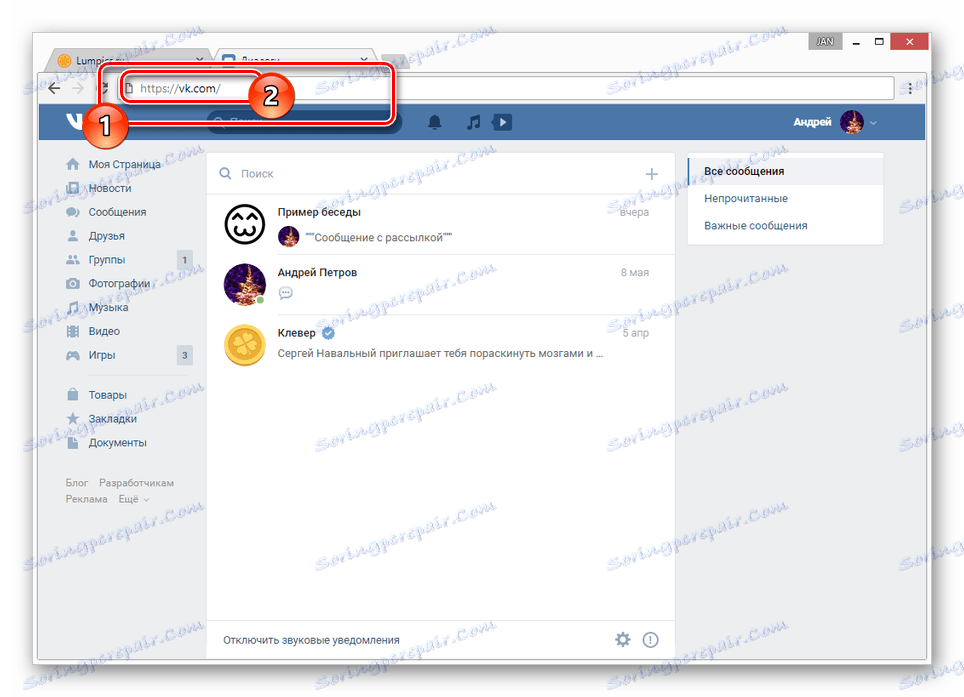The height and width of the screenshot is (697, 964).
Task: Open the Товары sidebar link
Action: click(108, 395)
